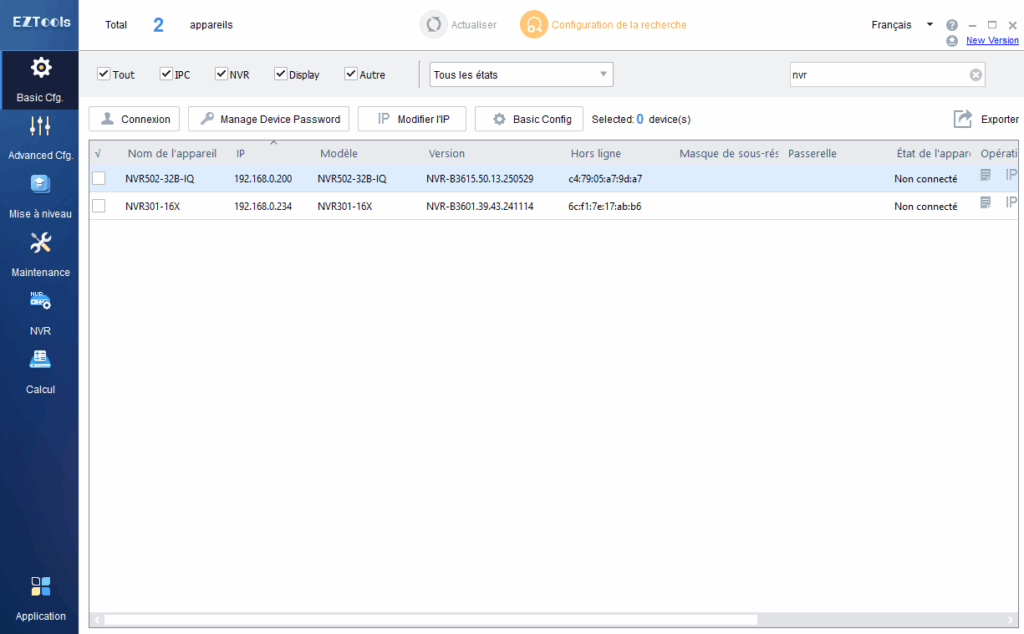Open the New Version link
The image size is (1024, 634).
pyautogui.click(x=992, y=40)
